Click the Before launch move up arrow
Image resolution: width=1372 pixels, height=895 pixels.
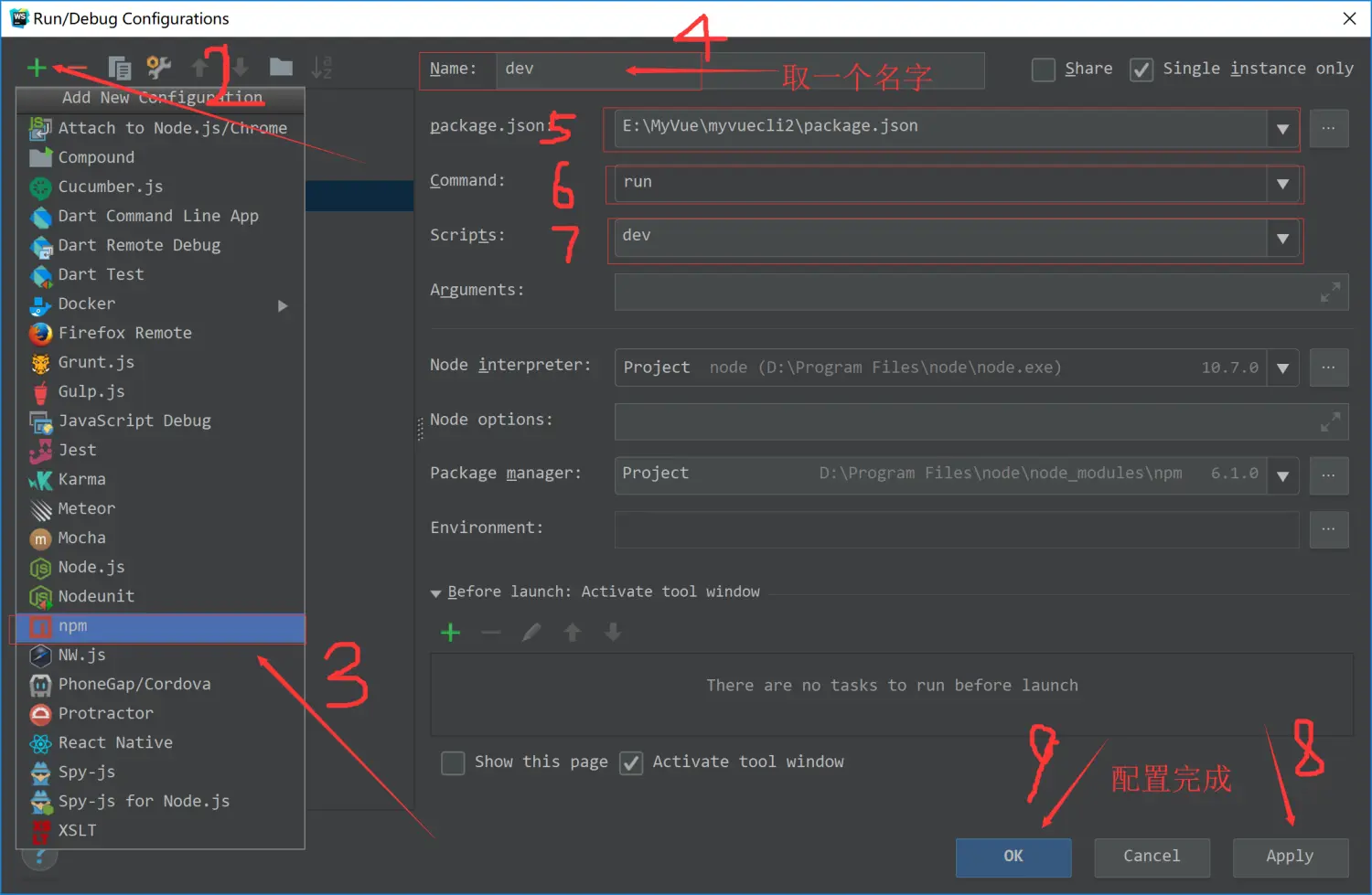point(573,632)
